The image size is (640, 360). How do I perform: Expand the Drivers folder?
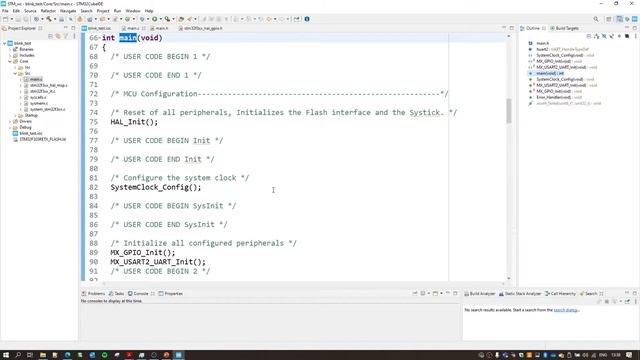[x=10, y=121]
